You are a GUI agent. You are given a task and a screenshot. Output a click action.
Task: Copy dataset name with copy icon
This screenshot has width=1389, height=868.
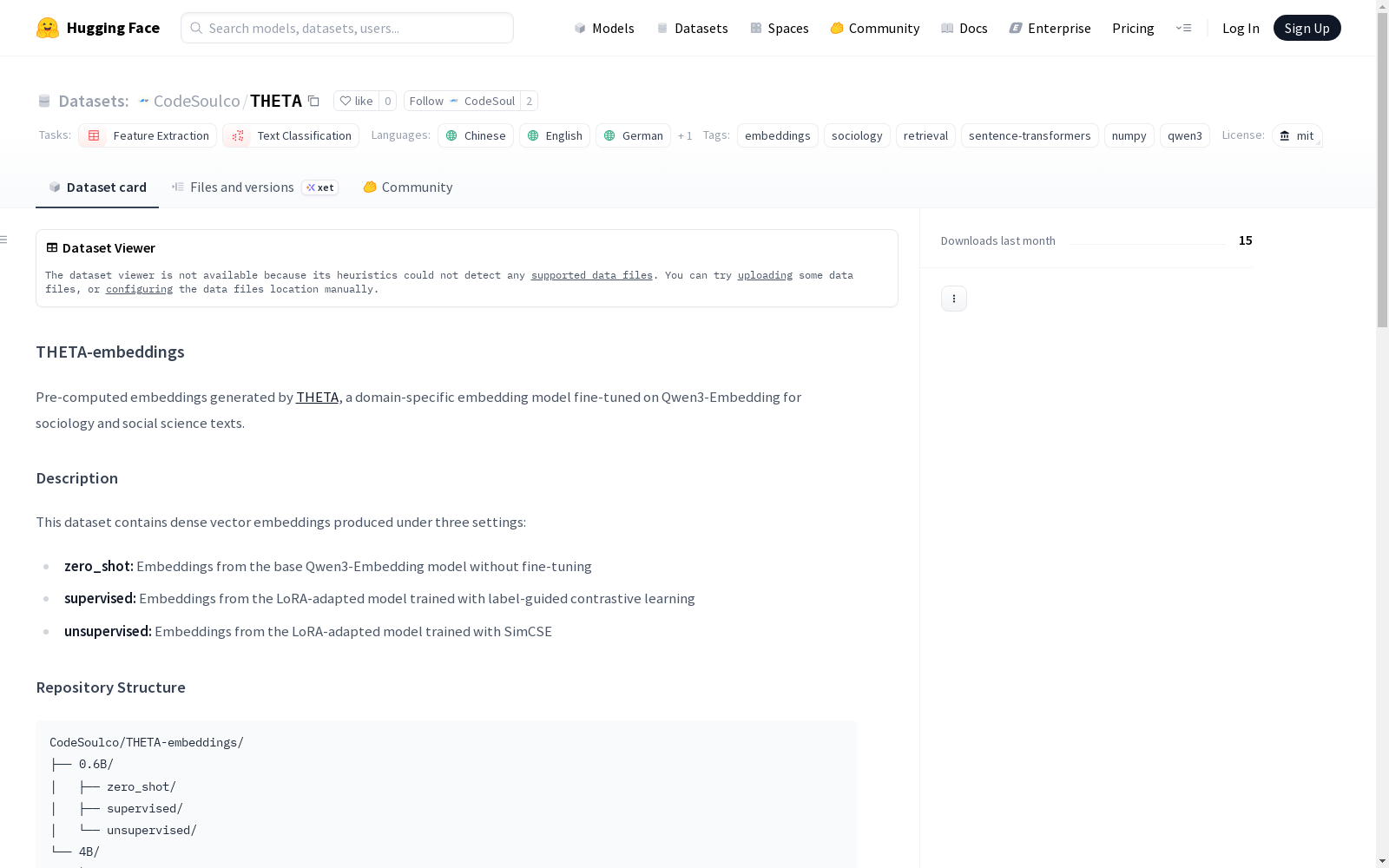point(313,101)
